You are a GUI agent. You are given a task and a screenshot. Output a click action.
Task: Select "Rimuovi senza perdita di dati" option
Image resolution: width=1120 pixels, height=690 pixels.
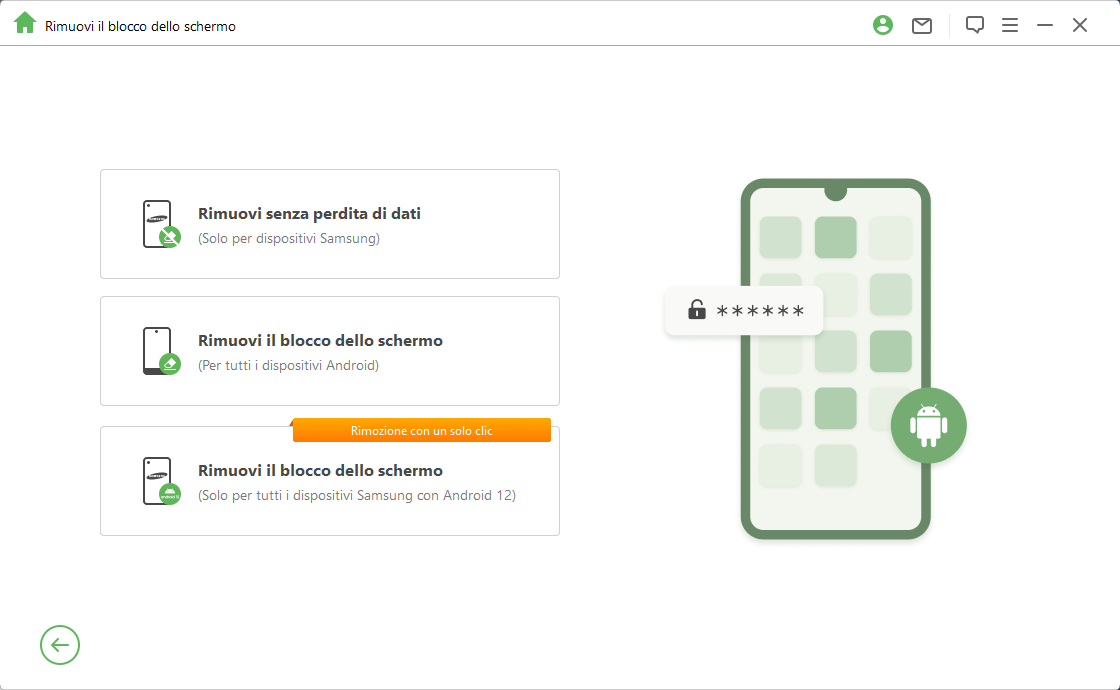[x=330, y=224]
